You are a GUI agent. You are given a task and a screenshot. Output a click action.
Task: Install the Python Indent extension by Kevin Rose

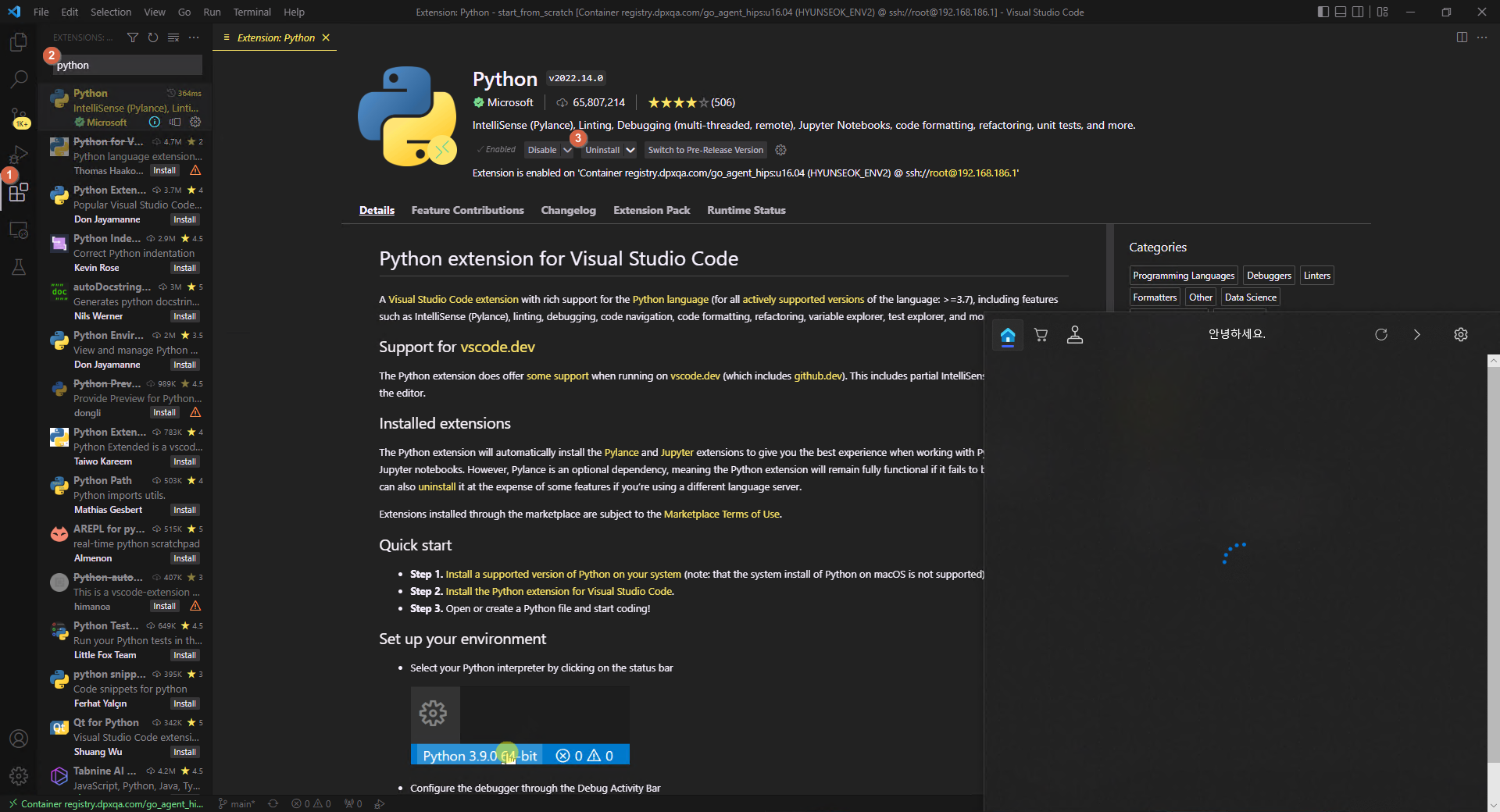click(x=185, y=268)
